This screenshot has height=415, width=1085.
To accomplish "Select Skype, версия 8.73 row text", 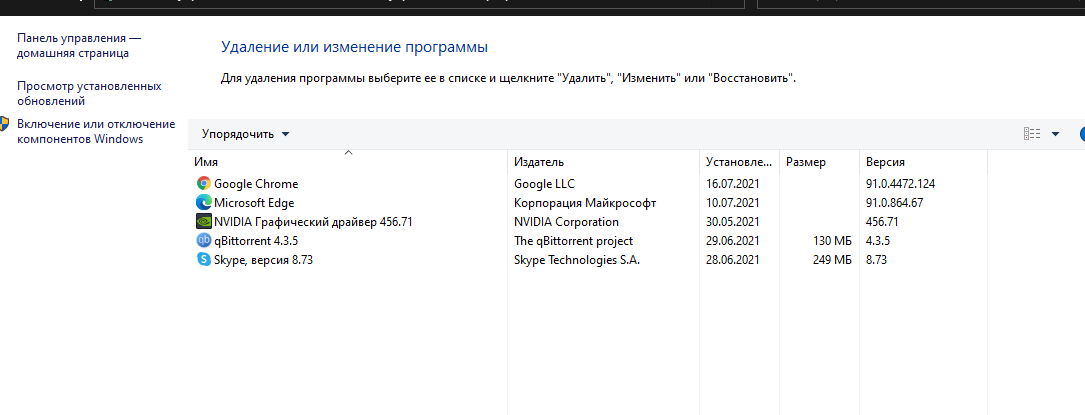I will (x=264, y=260).
